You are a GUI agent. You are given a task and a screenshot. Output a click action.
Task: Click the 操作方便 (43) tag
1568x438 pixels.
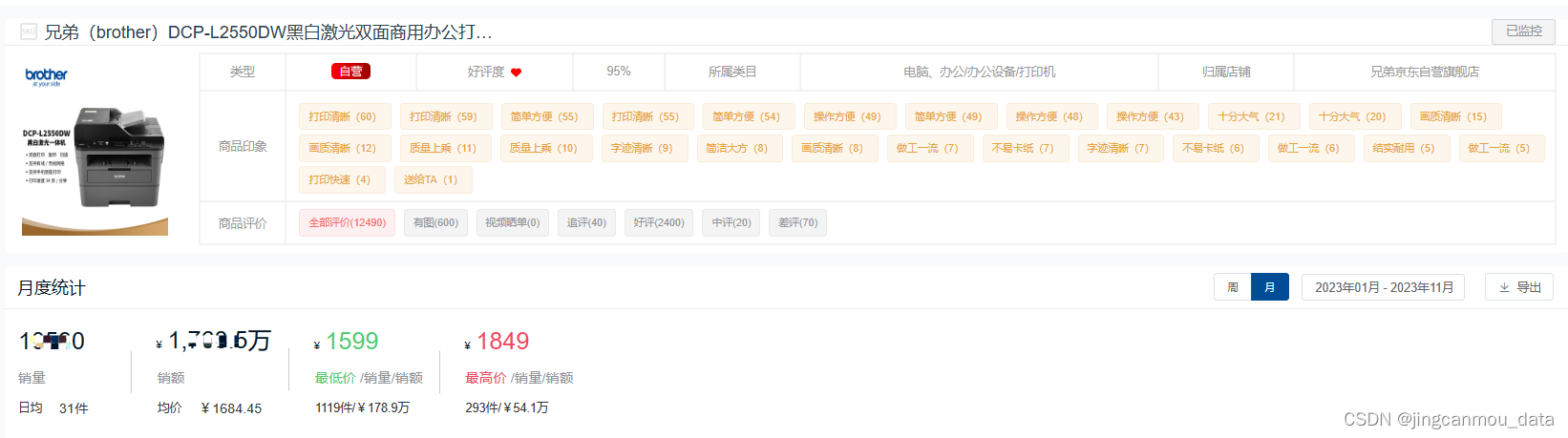tap(1153, 116)
